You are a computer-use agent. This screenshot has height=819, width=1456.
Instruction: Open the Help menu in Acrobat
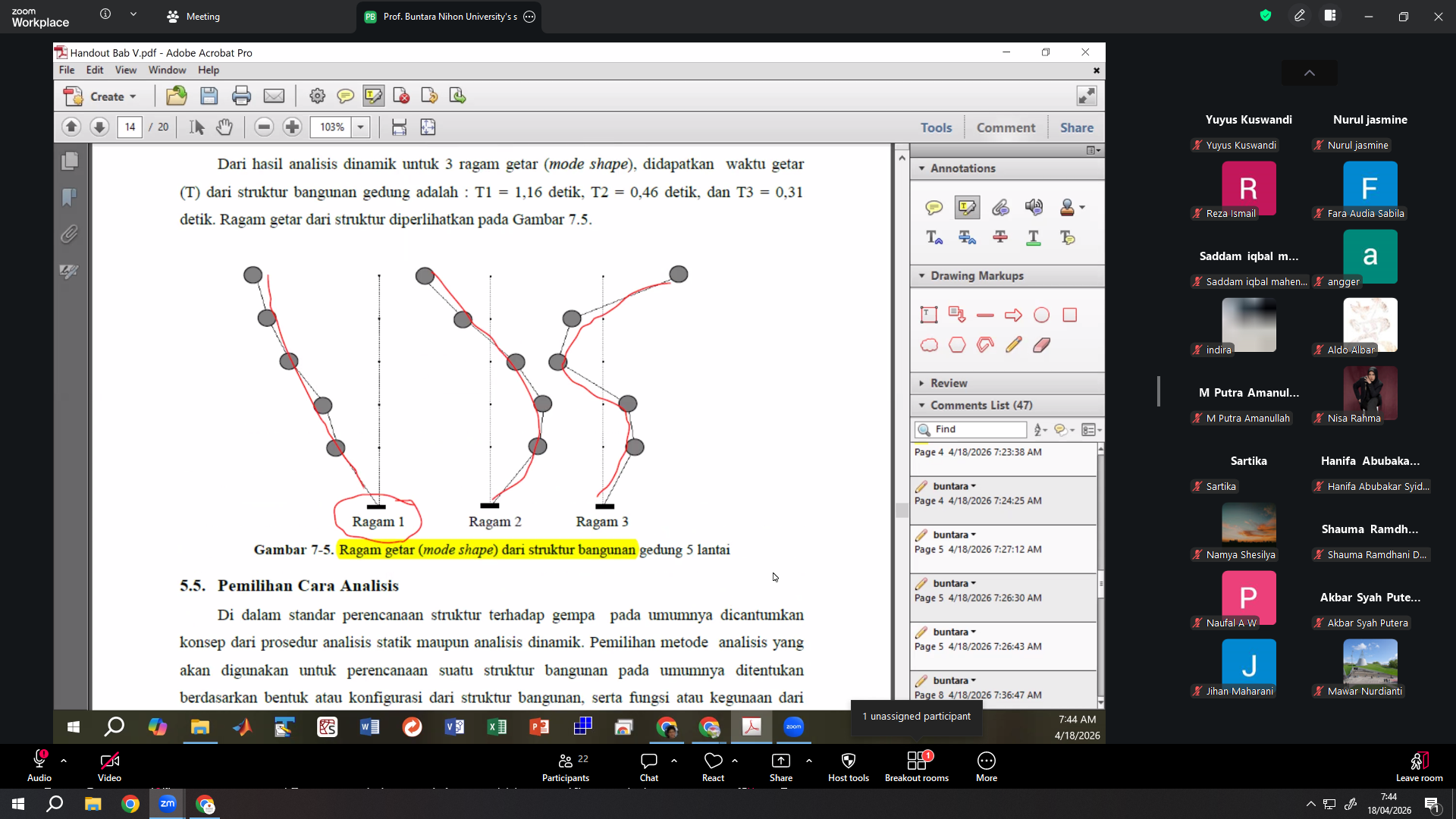point(209,70)
